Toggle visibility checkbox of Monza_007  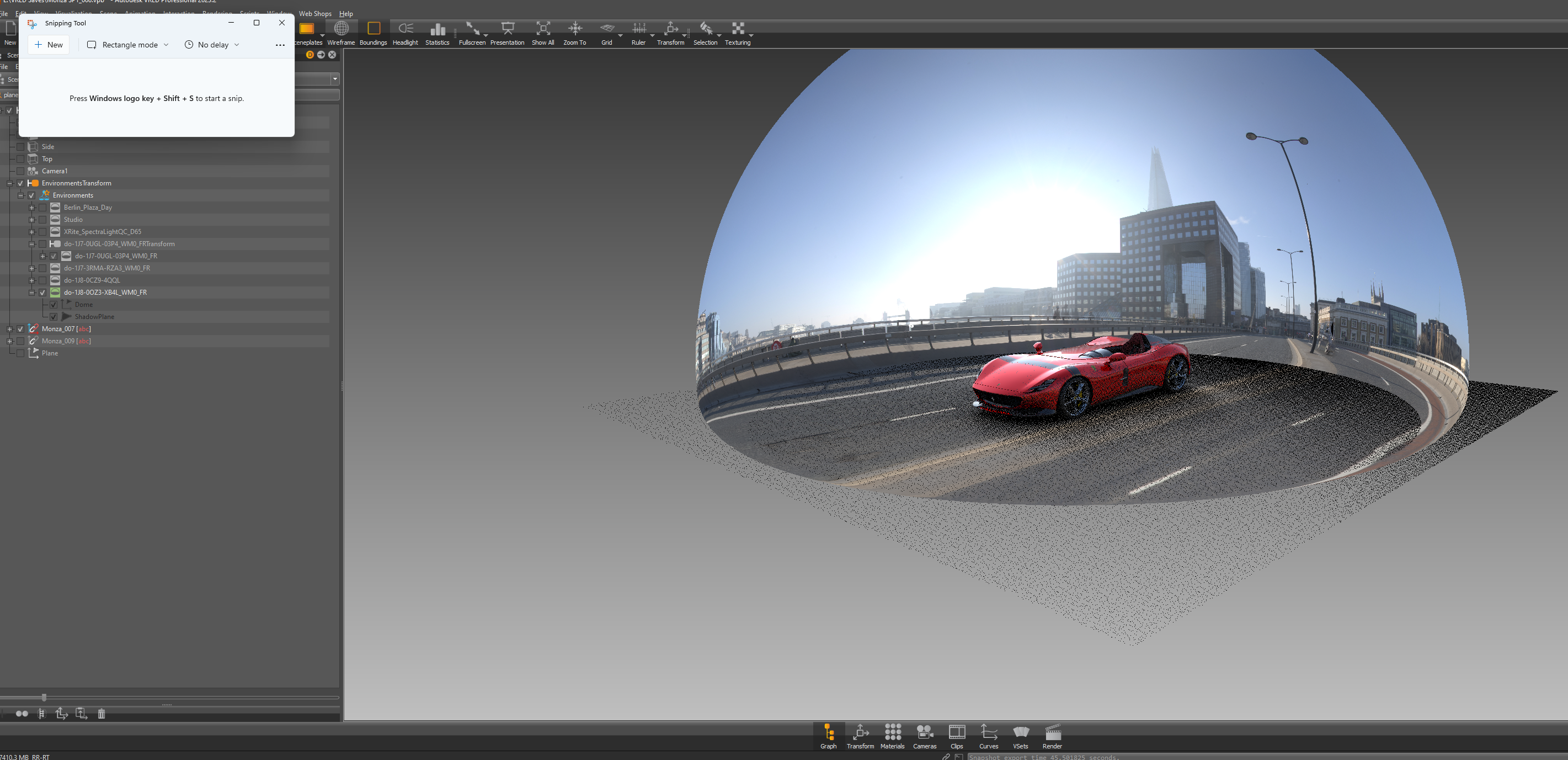(21, 329)
